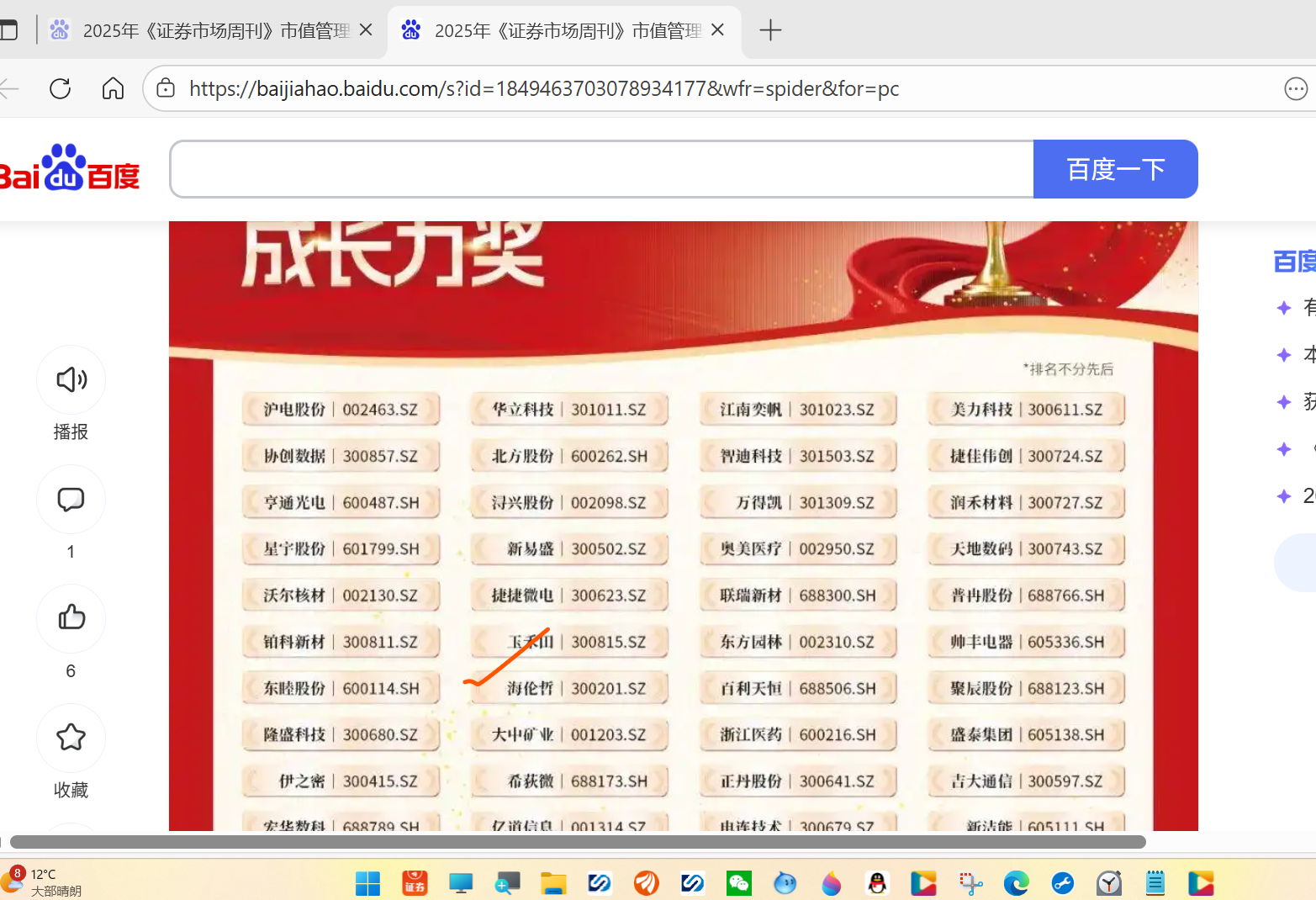The image size is (1316, 900).
Task: Open the Snipping Tool scissors icon
Action: pyautogui.click(x=970, y=883)
